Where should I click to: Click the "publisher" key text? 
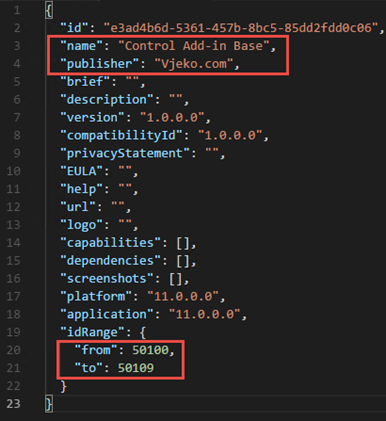(x=99, y=64)
